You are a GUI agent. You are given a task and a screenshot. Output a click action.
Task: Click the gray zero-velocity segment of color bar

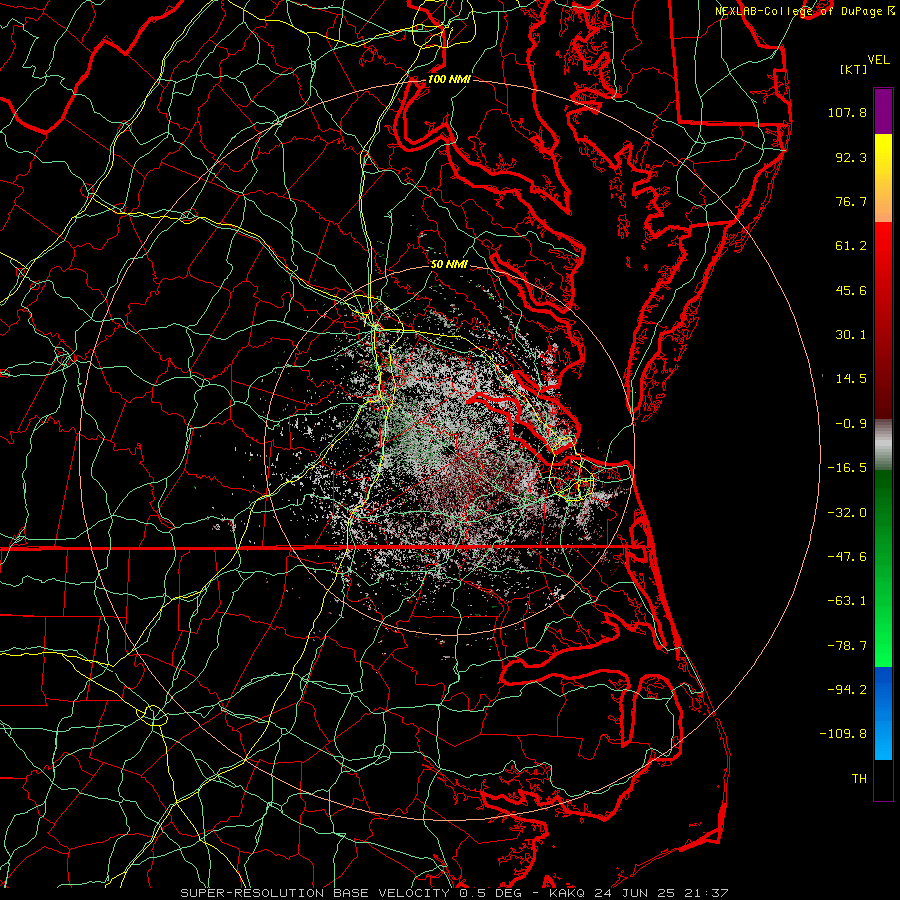pyautogui.click(x=883, y=445)
